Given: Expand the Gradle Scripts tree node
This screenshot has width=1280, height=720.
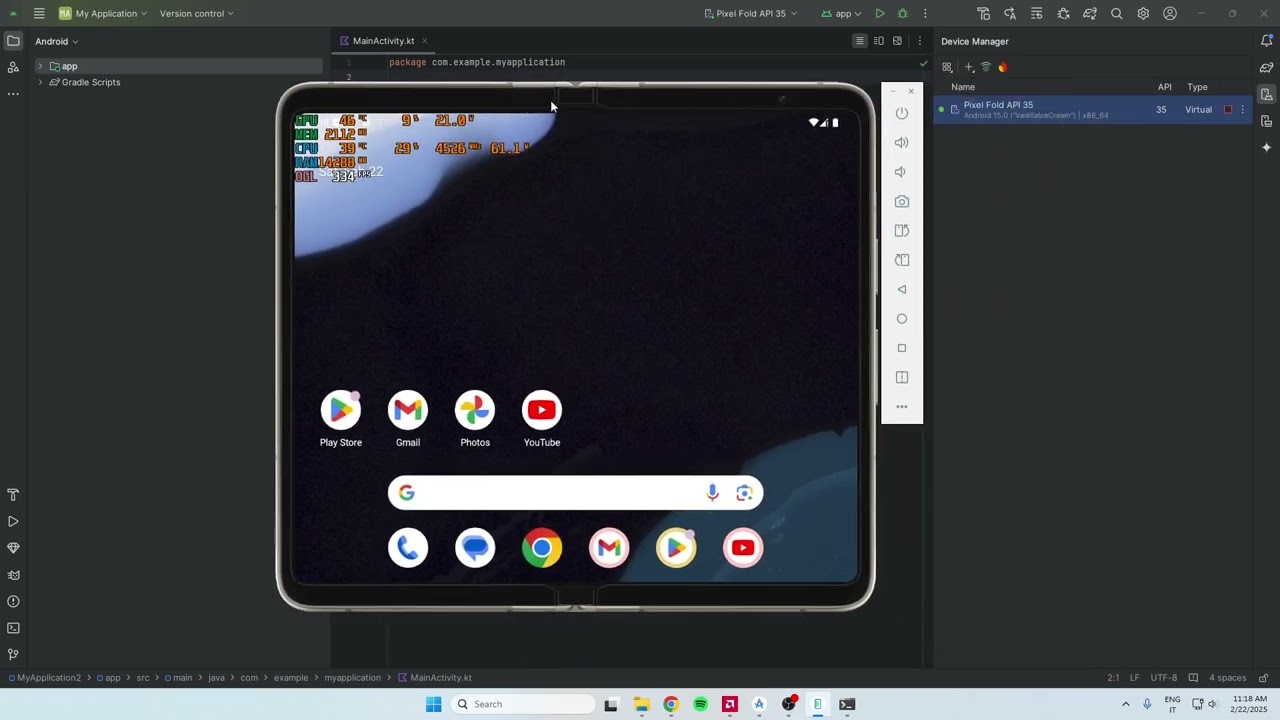Looking at the screenshot, I should (40, 82).
